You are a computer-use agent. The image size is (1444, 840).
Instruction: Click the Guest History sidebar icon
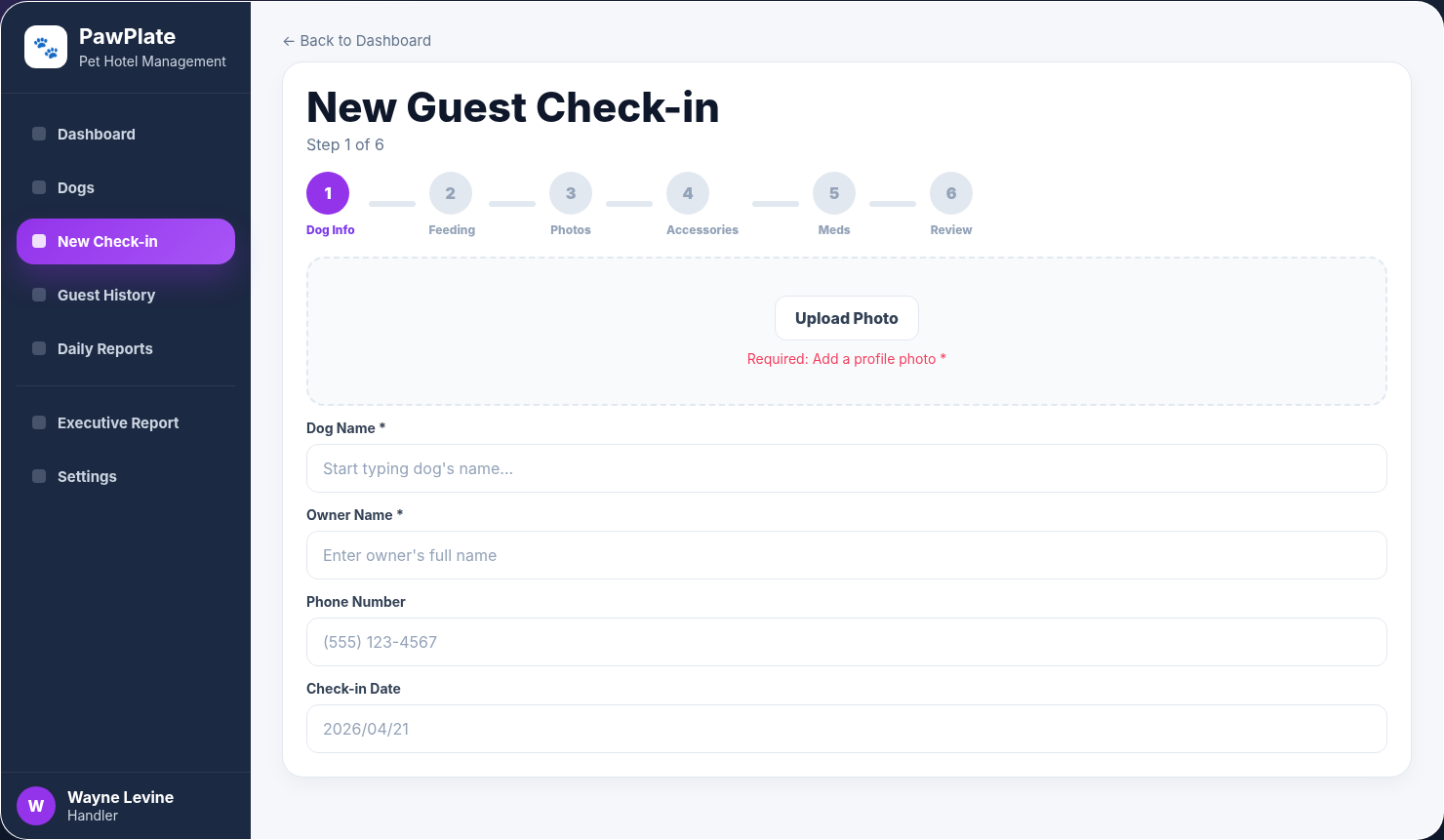click(39, 295)
